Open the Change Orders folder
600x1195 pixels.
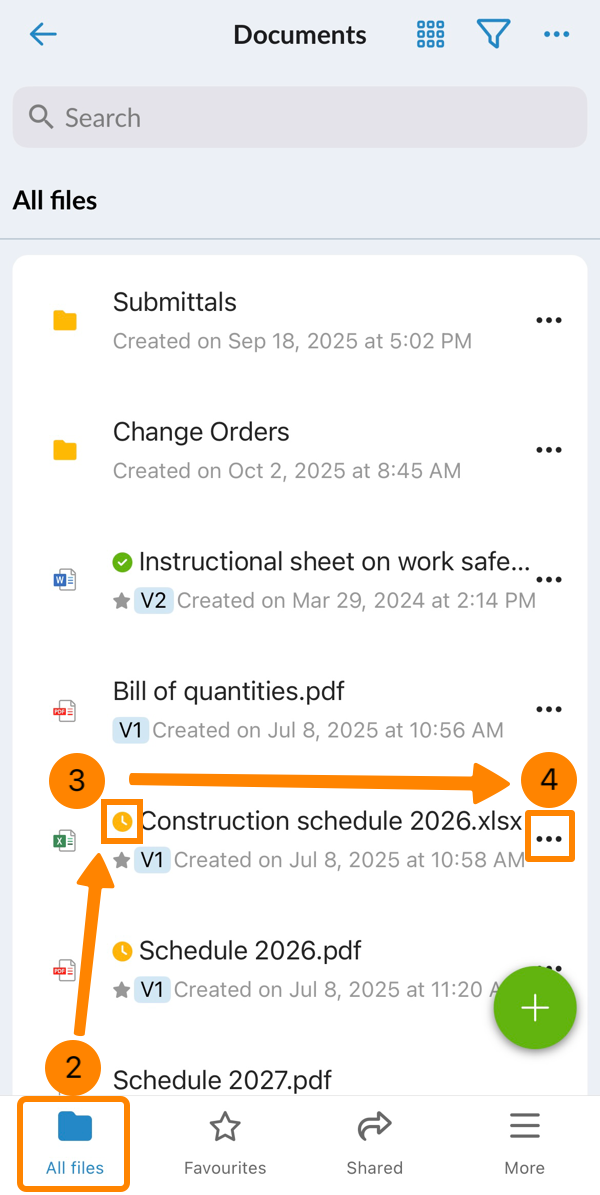click(x=201, y=432)
